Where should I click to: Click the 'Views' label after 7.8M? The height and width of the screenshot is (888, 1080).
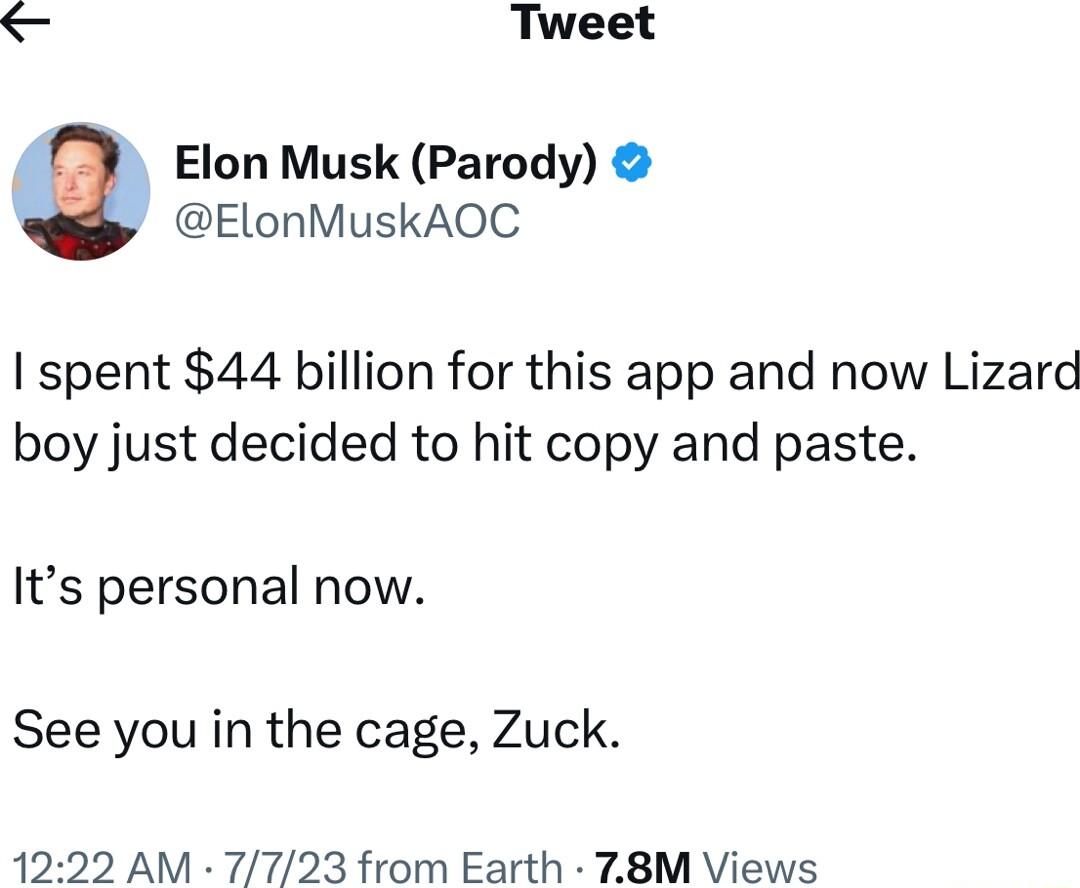pyautogui.click(x=765, y=864)
